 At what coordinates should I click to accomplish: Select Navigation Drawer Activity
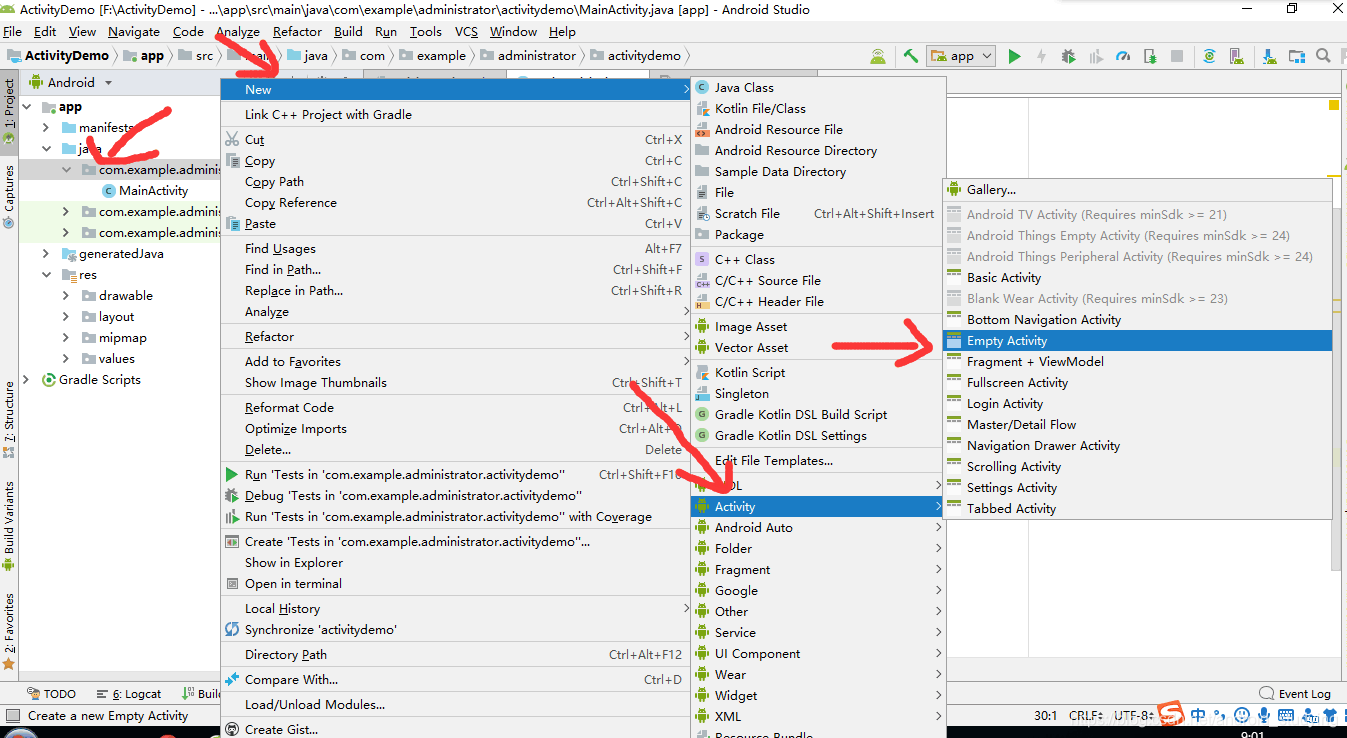coord(1137,446)
